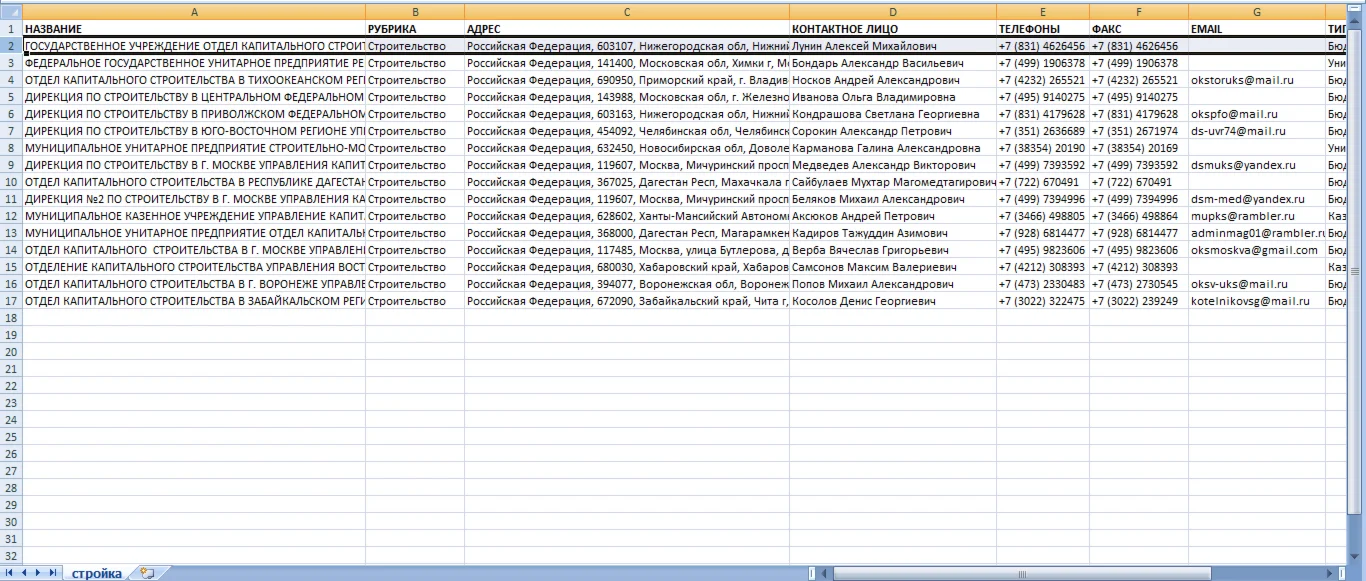Select cell with Сайбулаев Мухтар Магомедтагирович
The height and width of the screenshot is (581, 1366).
893,182
